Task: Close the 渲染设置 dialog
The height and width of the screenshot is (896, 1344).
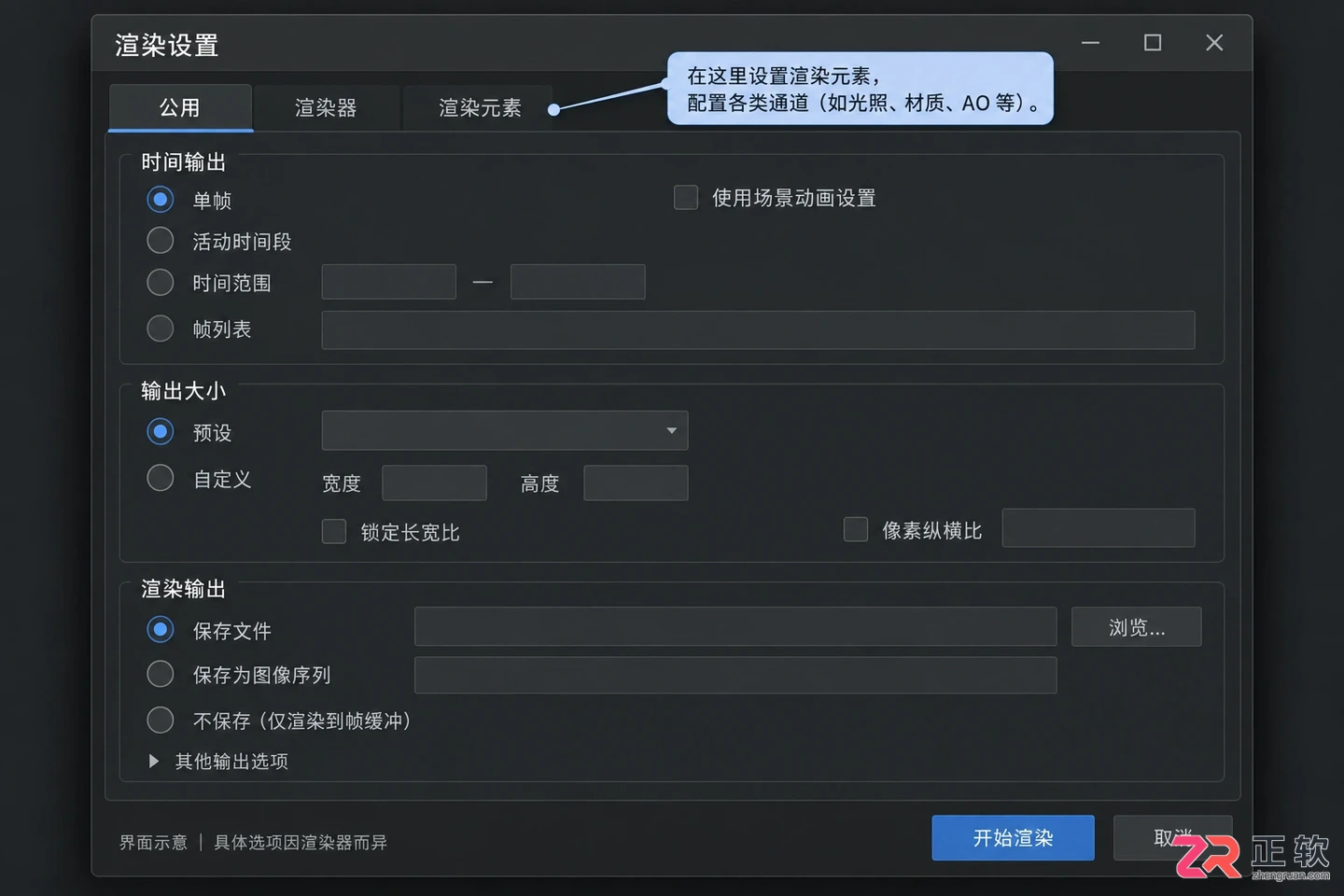Action: pyautogui.click(x=1214, y=43)
